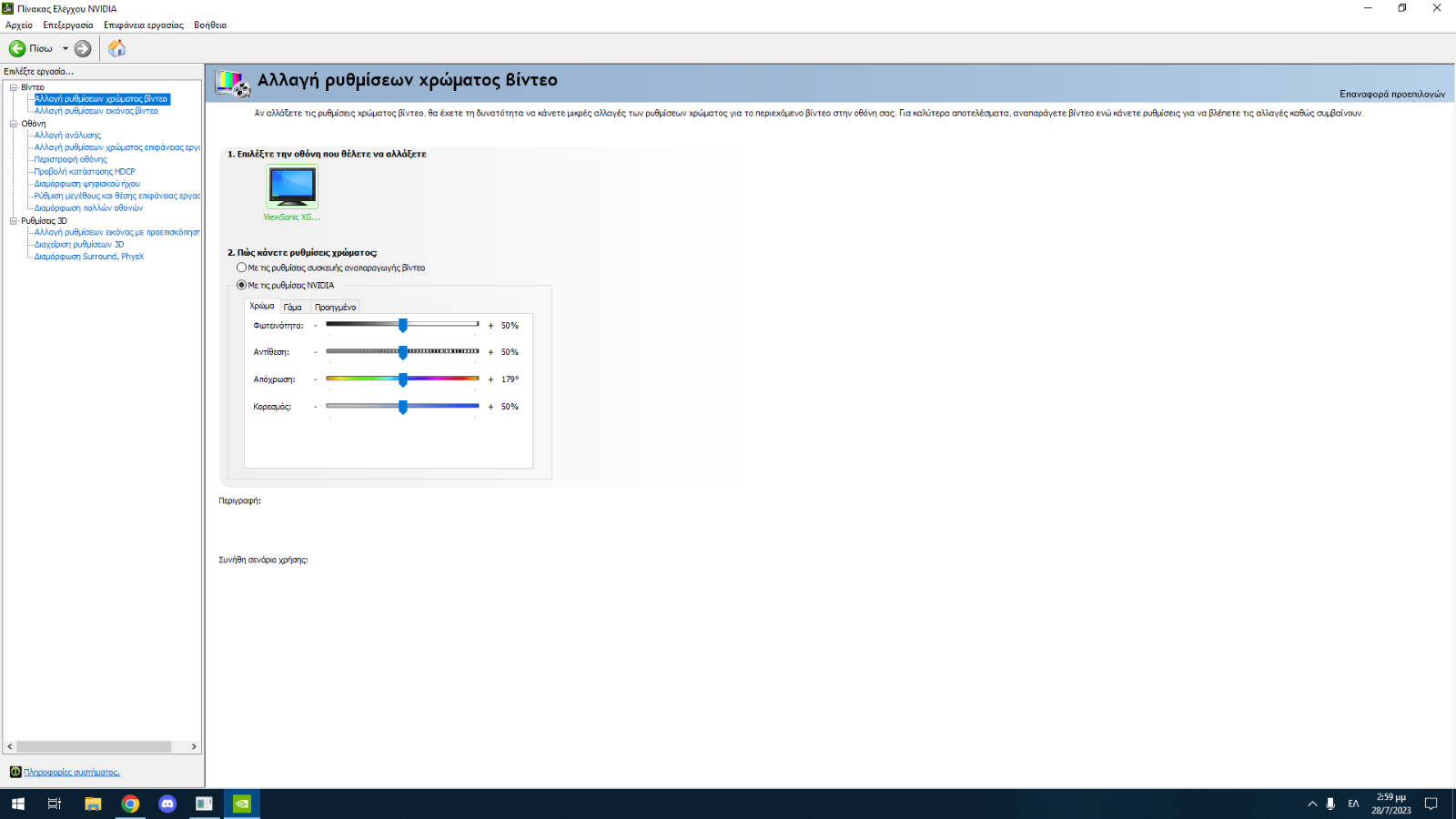Open the Αρχείο menu
Image resolution: width=1456 pixels, height=819 pixels.
point(19,25)
